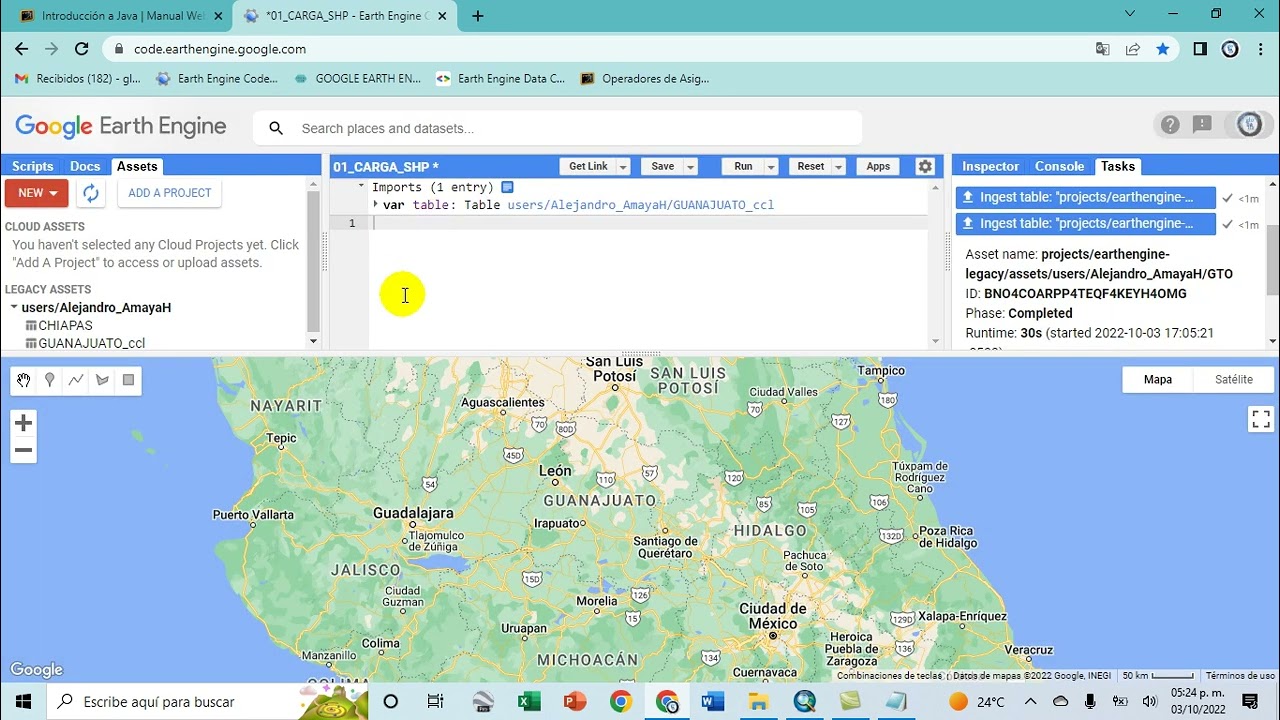The height and width of the screenshot is (720, 1280).
Task: Open Excel from the taskbar
Action: tap(529, 702)
